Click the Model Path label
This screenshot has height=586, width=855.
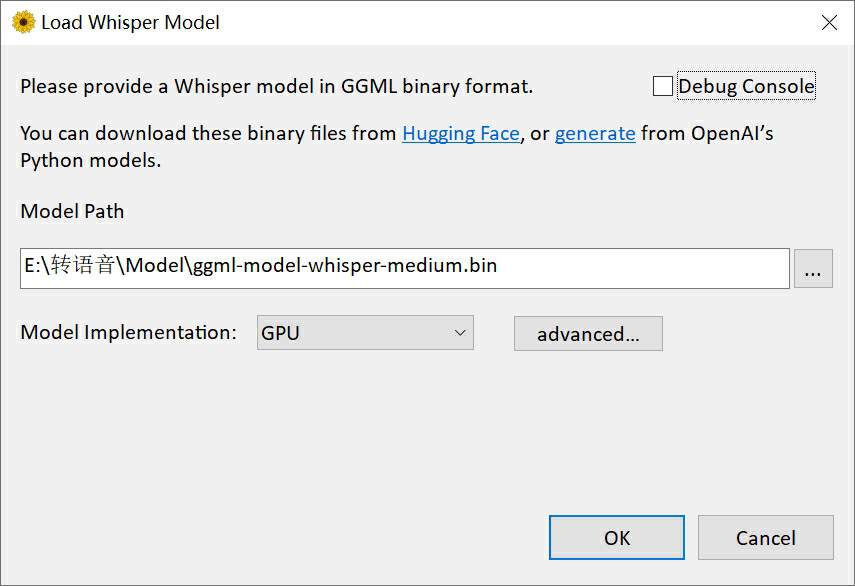tap(72, 211)
